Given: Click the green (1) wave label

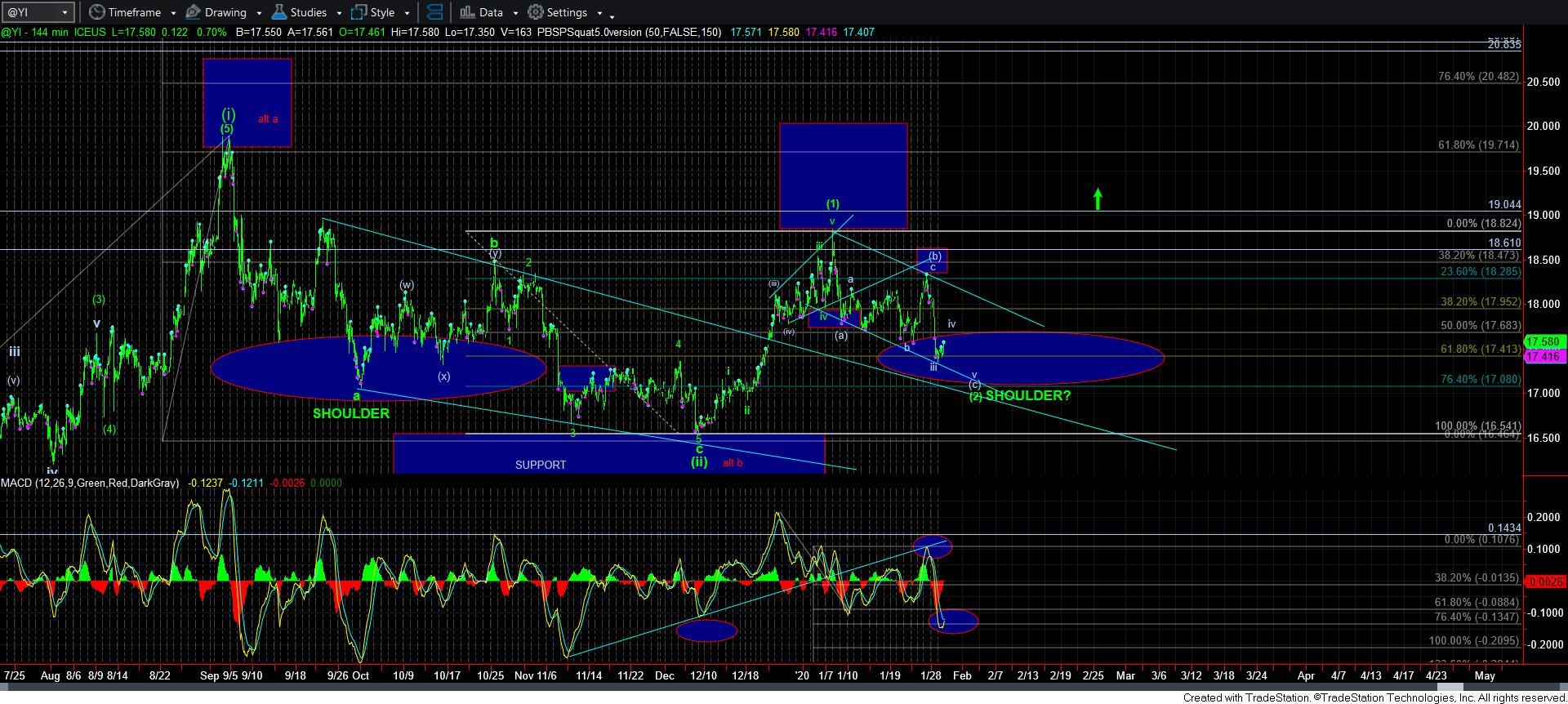Looking at the screenshot, I should (832, 203).
